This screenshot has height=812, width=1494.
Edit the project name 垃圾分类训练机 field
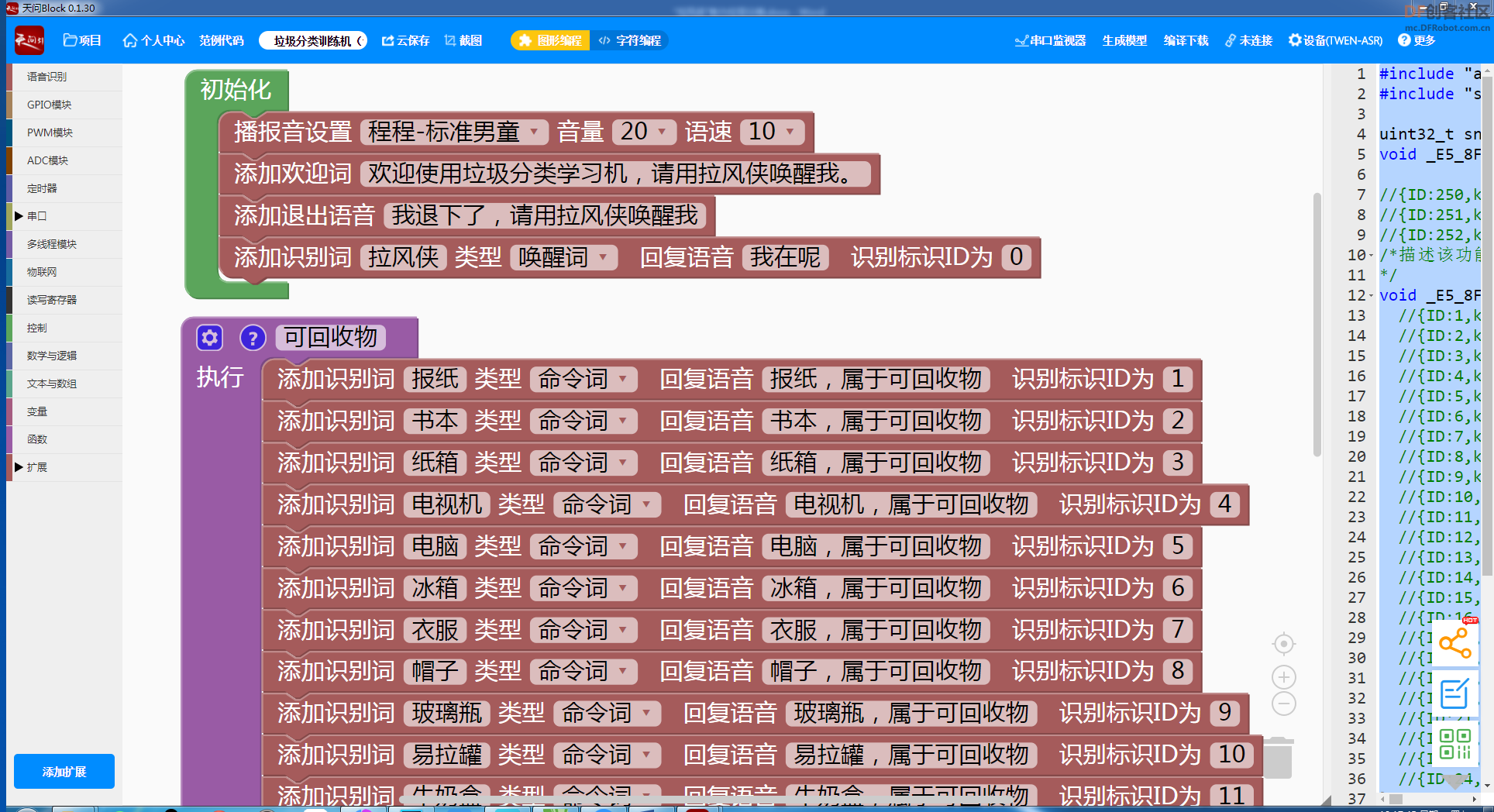(313, 40)
